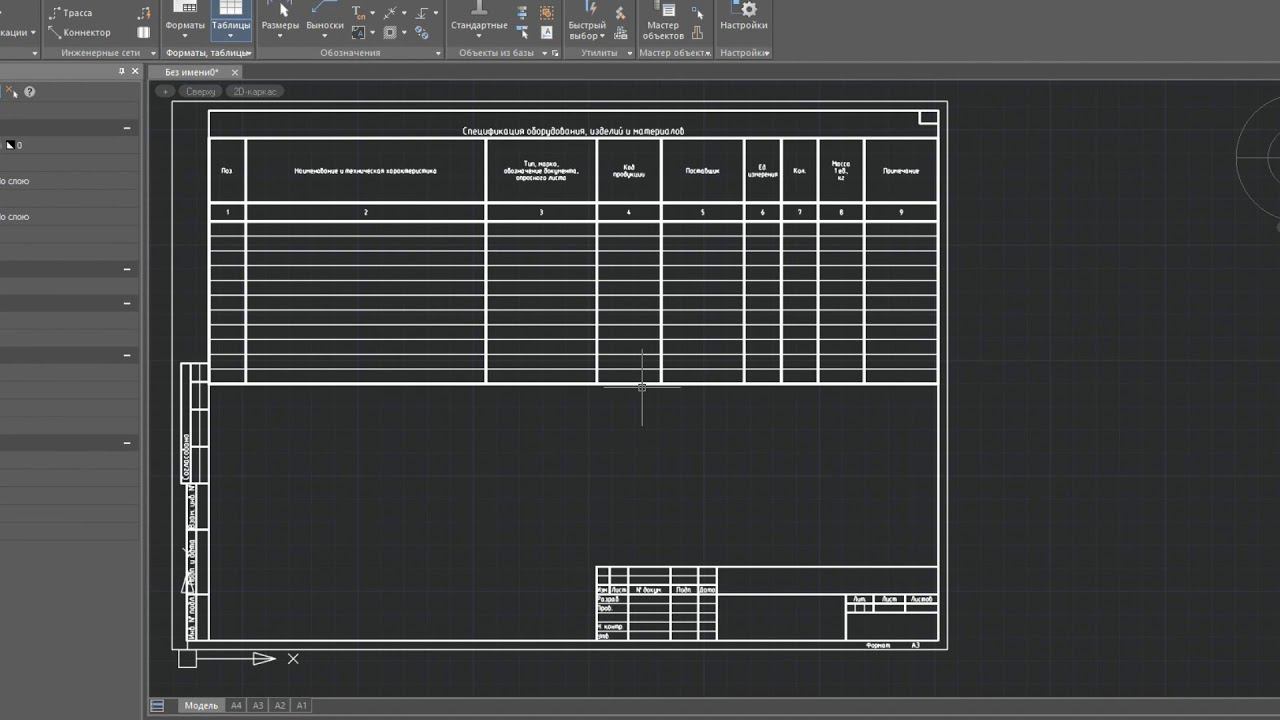The height and width of the screenshot is (720, 1280).
Task: Switch to the A3 layout tab
Action: [x=258, y=706]
